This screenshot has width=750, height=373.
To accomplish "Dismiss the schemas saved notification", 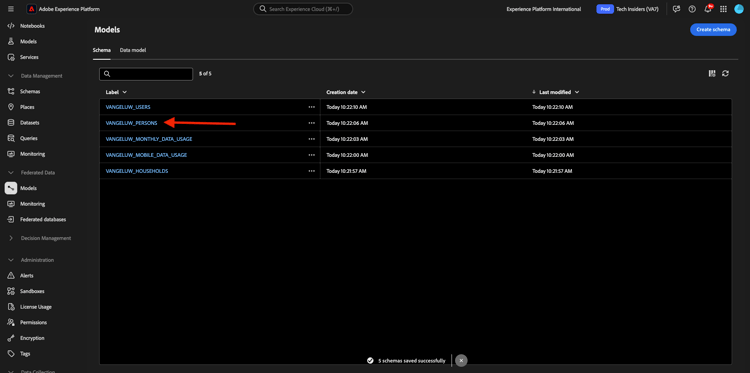I will [461, 361].
